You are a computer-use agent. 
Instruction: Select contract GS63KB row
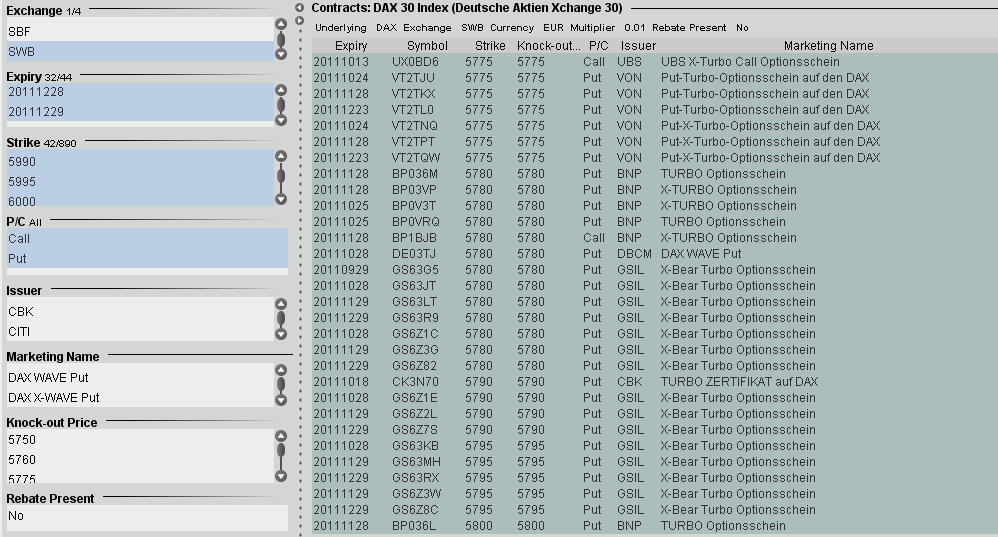click(x=654, y=446)
